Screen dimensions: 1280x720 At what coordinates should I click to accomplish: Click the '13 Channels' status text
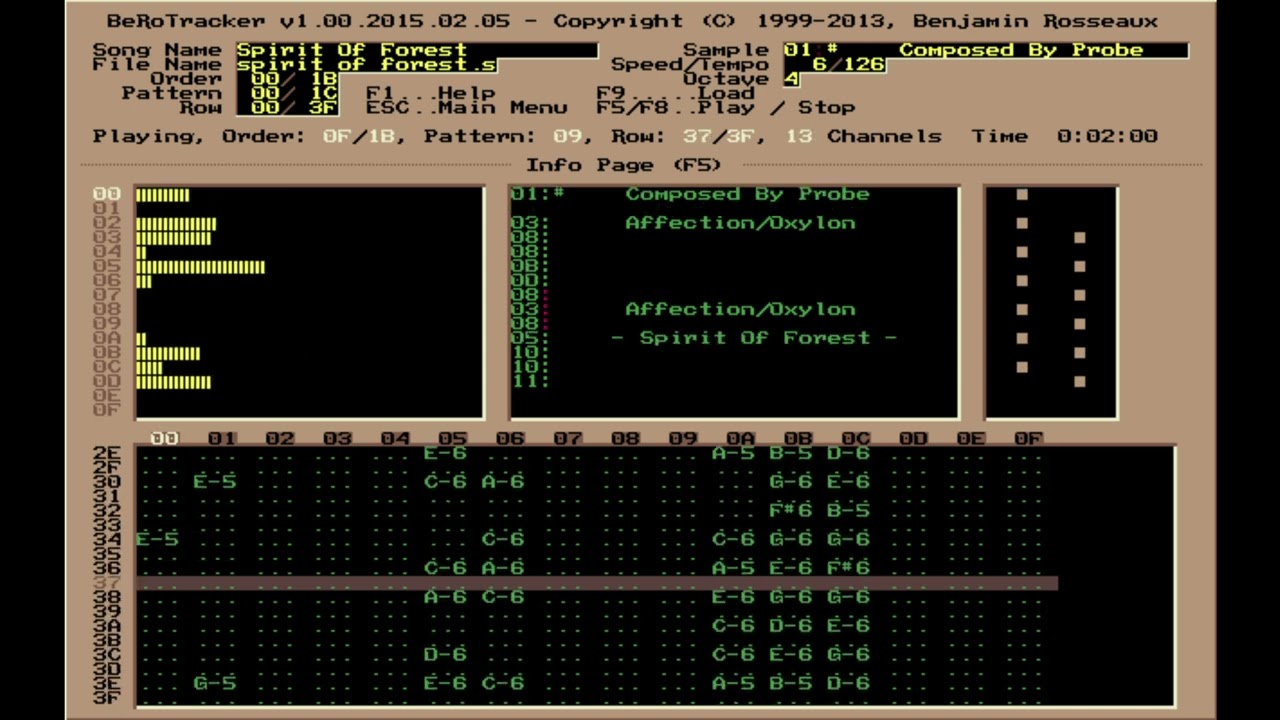point(862,136)
